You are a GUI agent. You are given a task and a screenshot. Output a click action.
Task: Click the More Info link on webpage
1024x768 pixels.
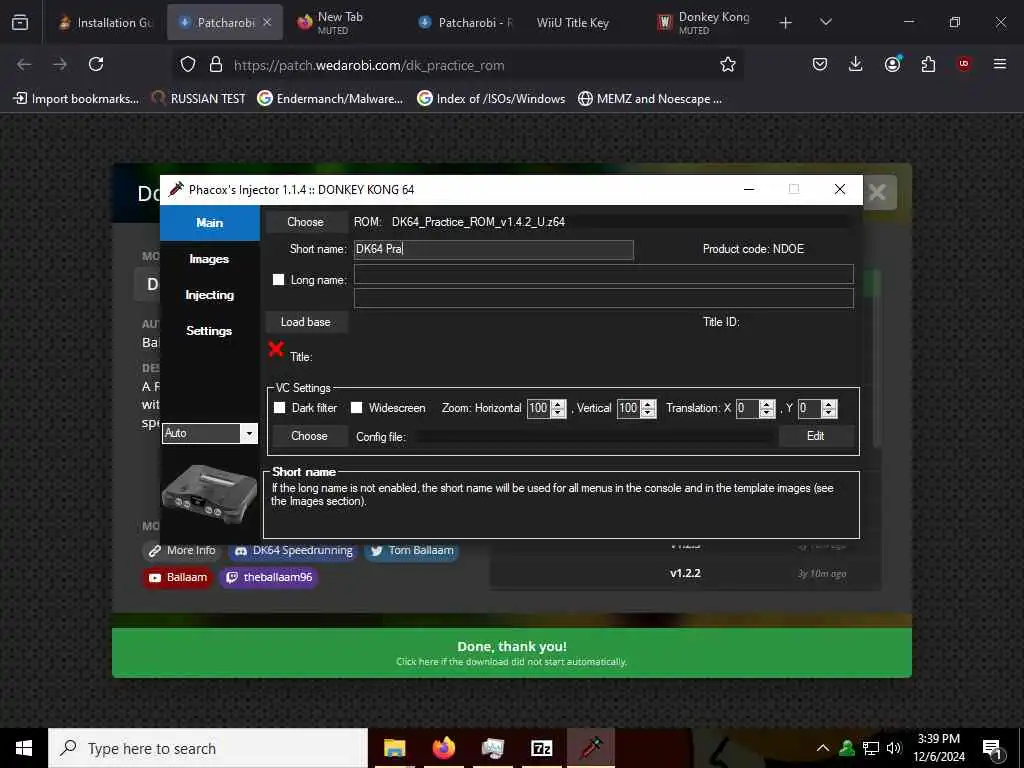182,551
